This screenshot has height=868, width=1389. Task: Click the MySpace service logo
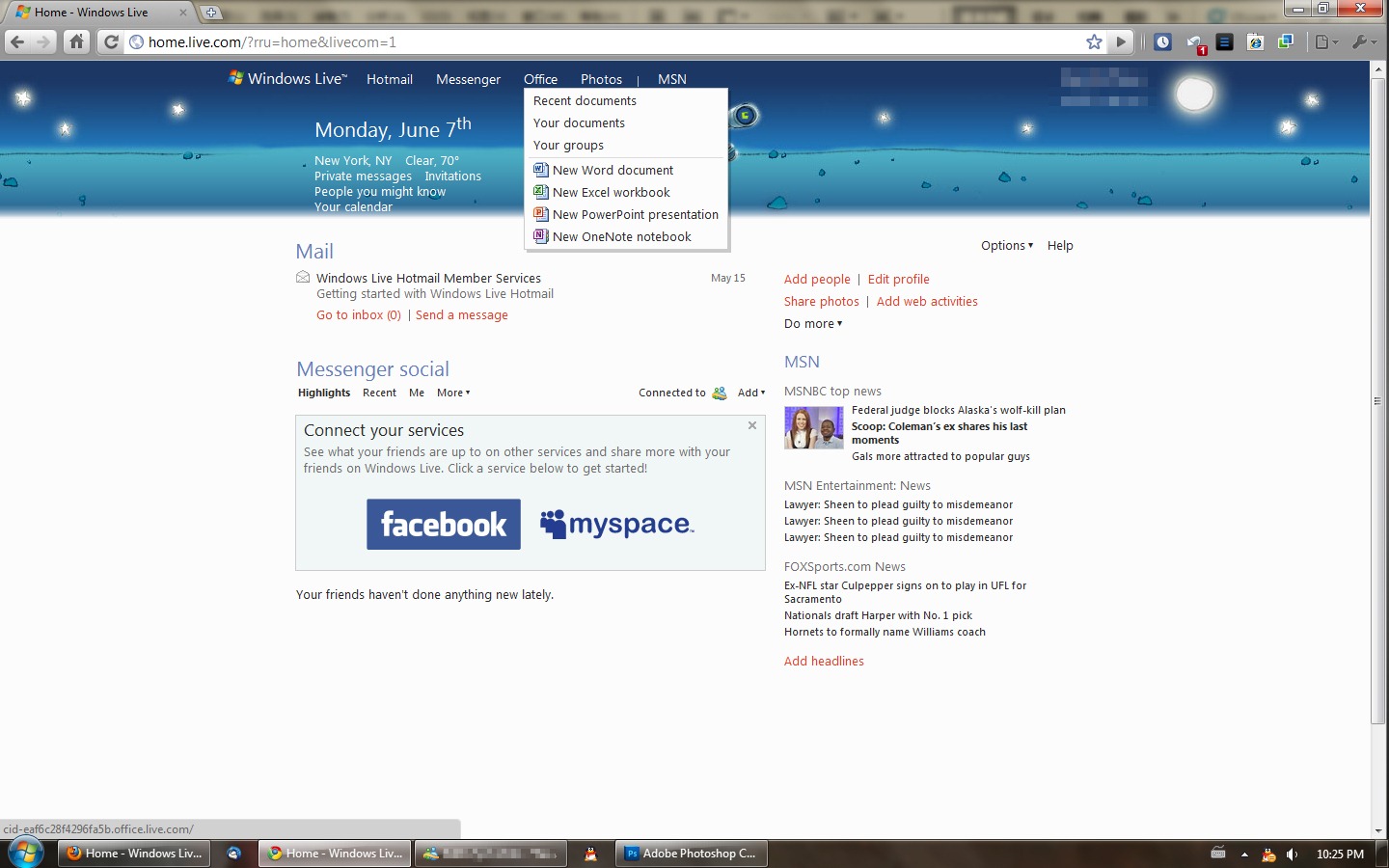pos(617,524)
